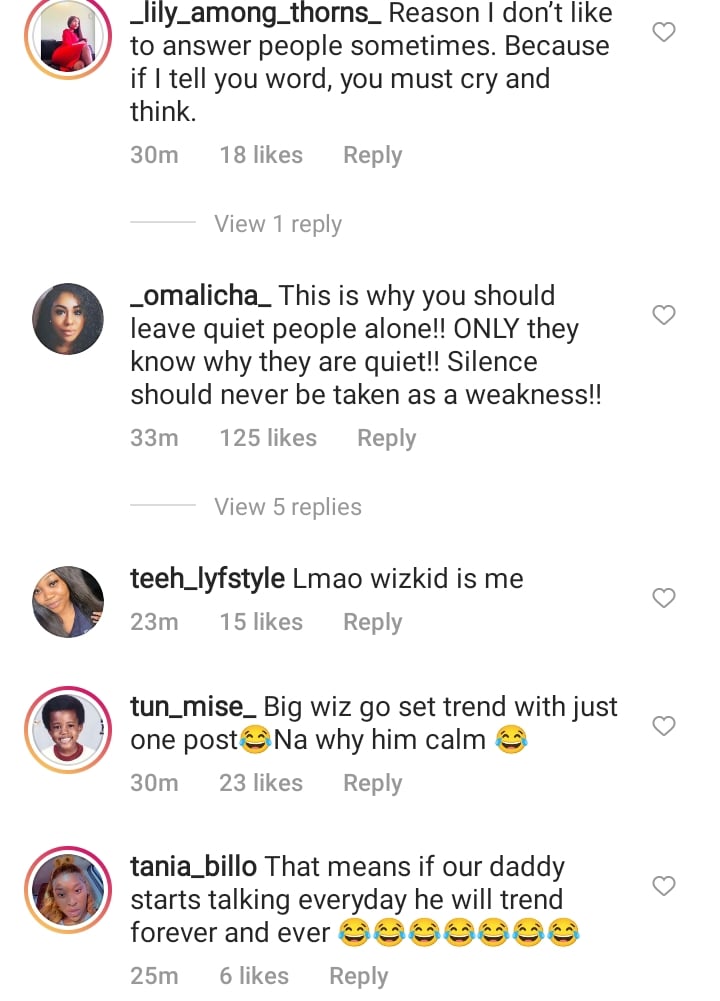This screenshot has height=1001, width=720.
Task: Open tania_billo's profile picture
Action: pyautogui.click(x=68, y=889)
